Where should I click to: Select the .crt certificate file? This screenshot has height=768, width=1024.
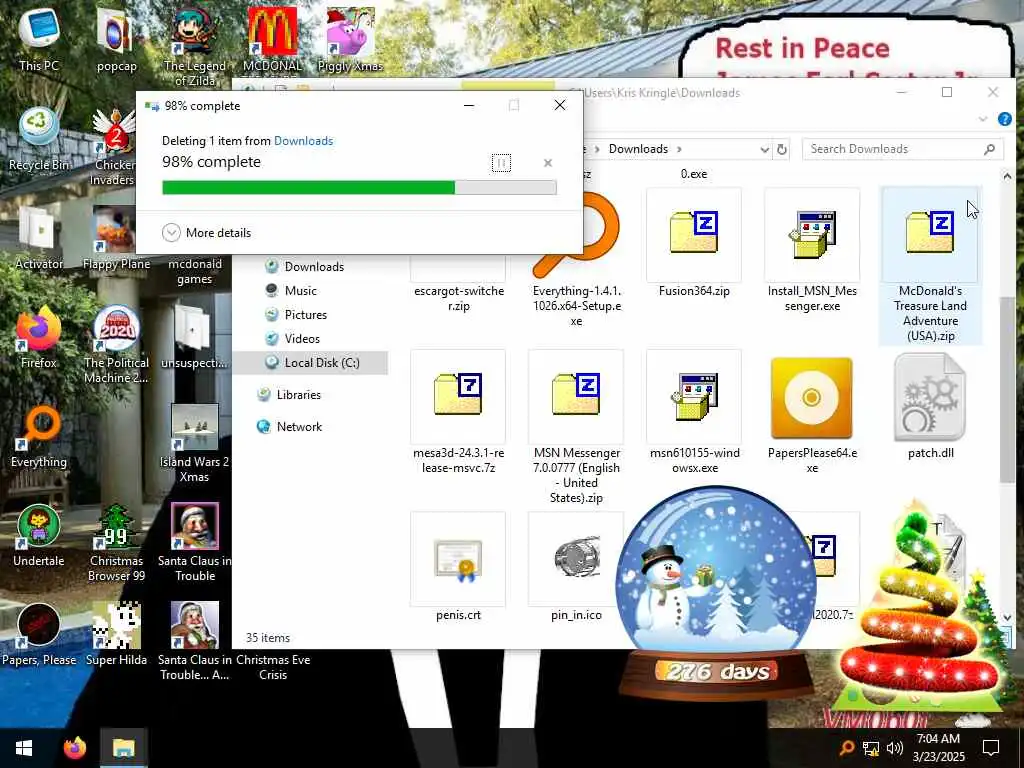pyautogui.click(x=458, y=567)
